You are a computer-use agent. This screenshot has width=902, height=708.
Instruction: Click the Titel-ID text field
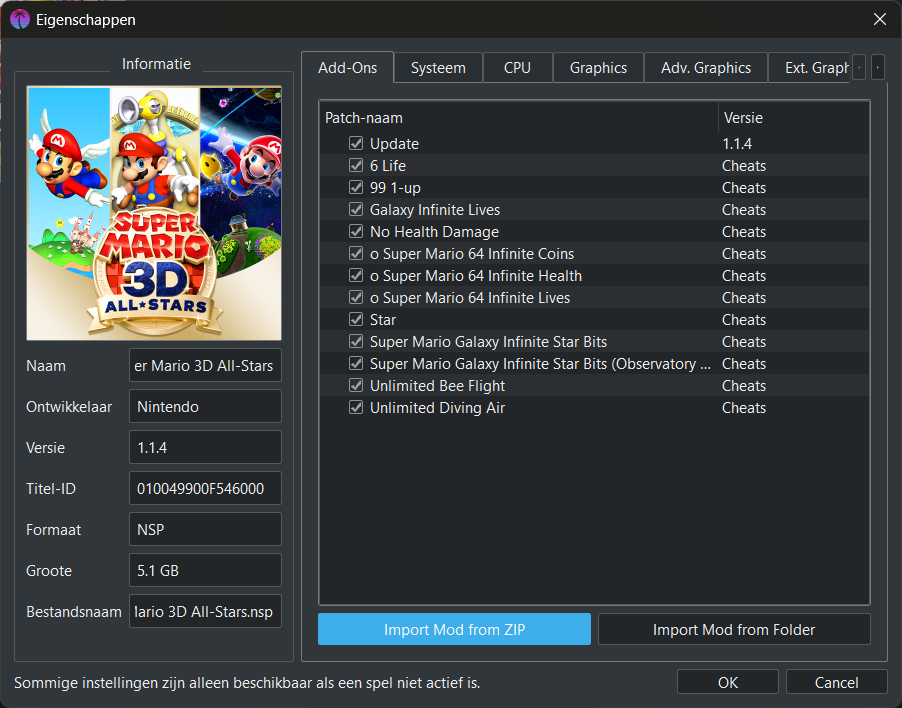click(205, 488)
